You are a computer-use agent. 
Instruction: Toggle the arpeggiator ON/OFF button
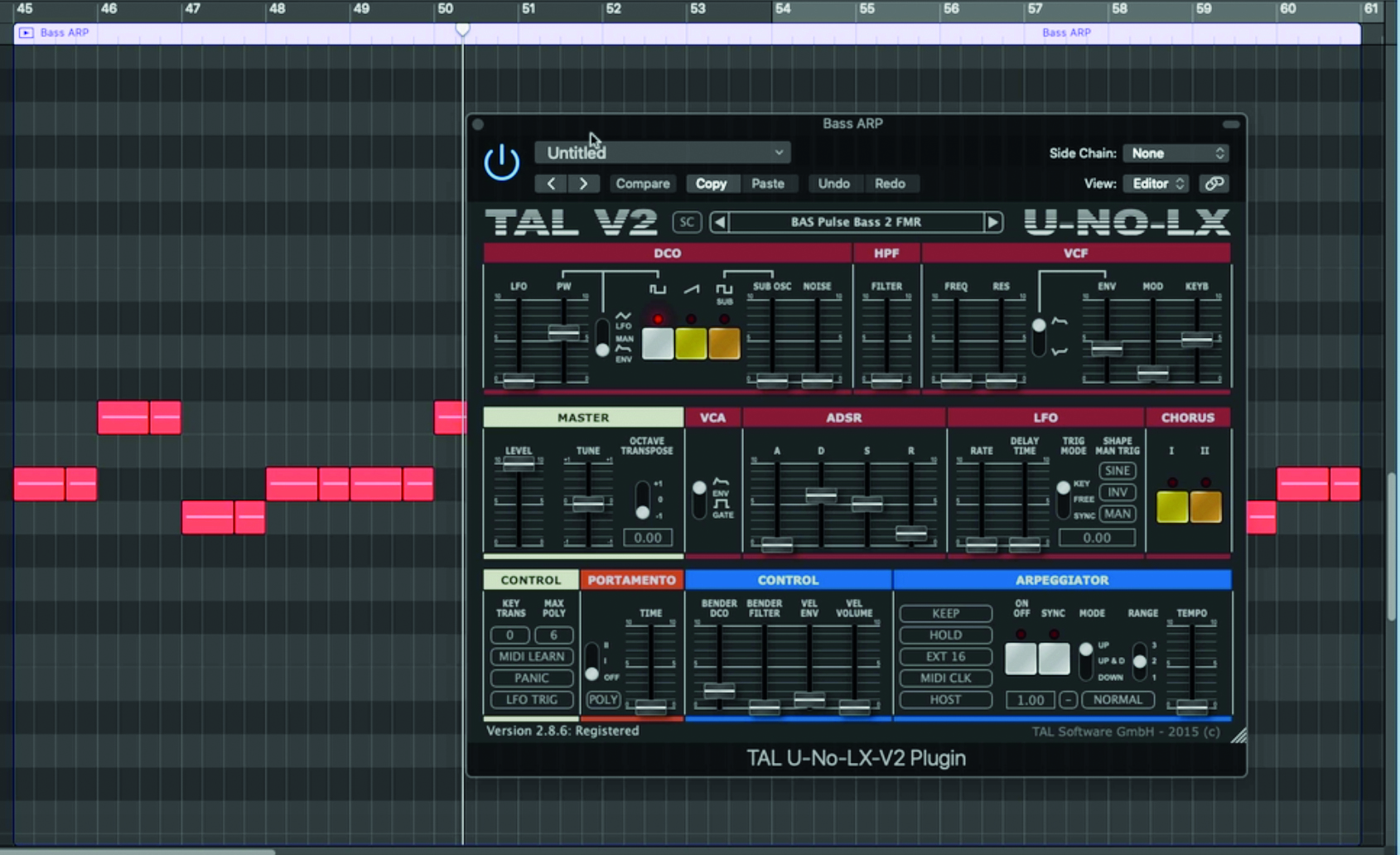tap(1021, 659)
